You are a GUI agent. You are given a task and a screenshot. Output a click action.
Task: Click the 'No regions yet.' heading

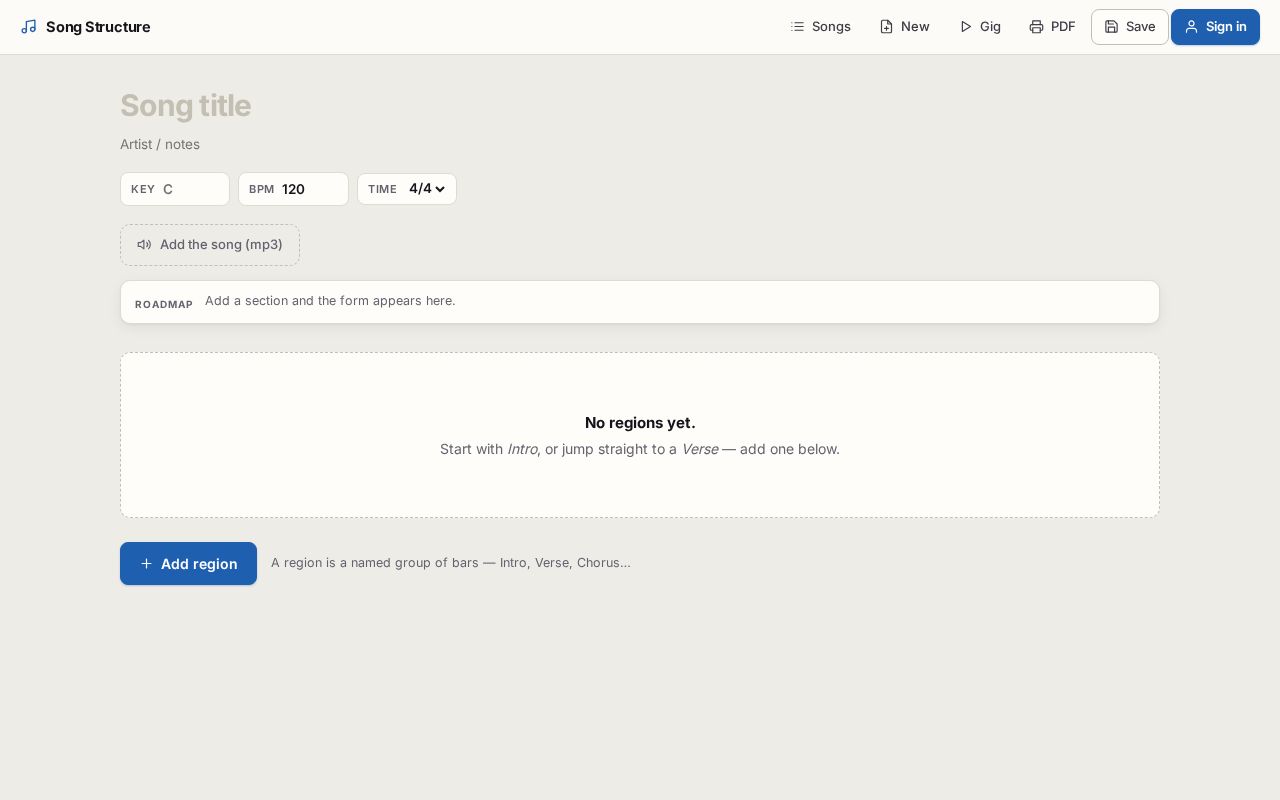[640, 423]
